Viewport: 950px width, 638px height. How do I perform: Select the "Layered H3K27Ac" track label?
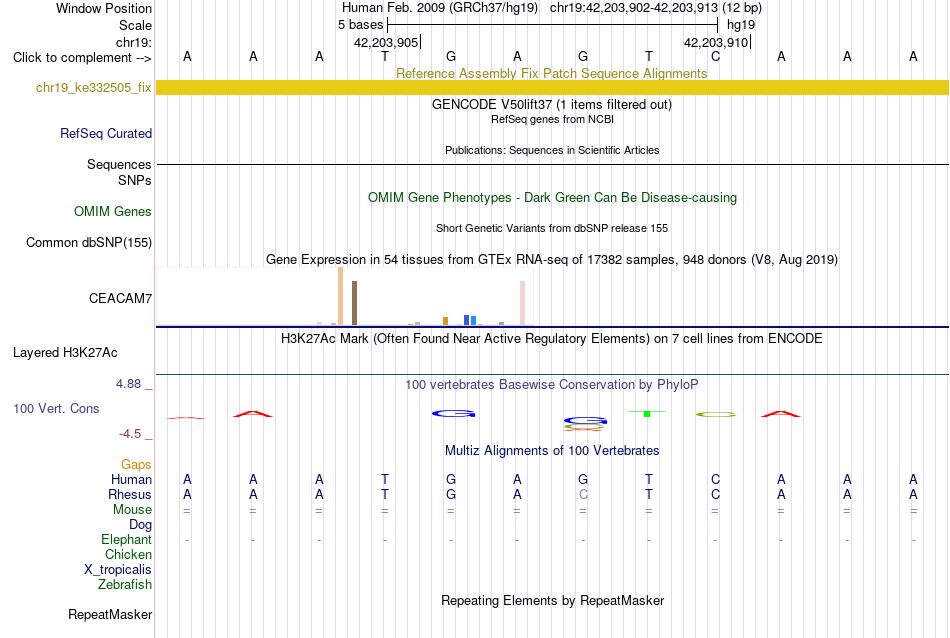pos(65,353)
